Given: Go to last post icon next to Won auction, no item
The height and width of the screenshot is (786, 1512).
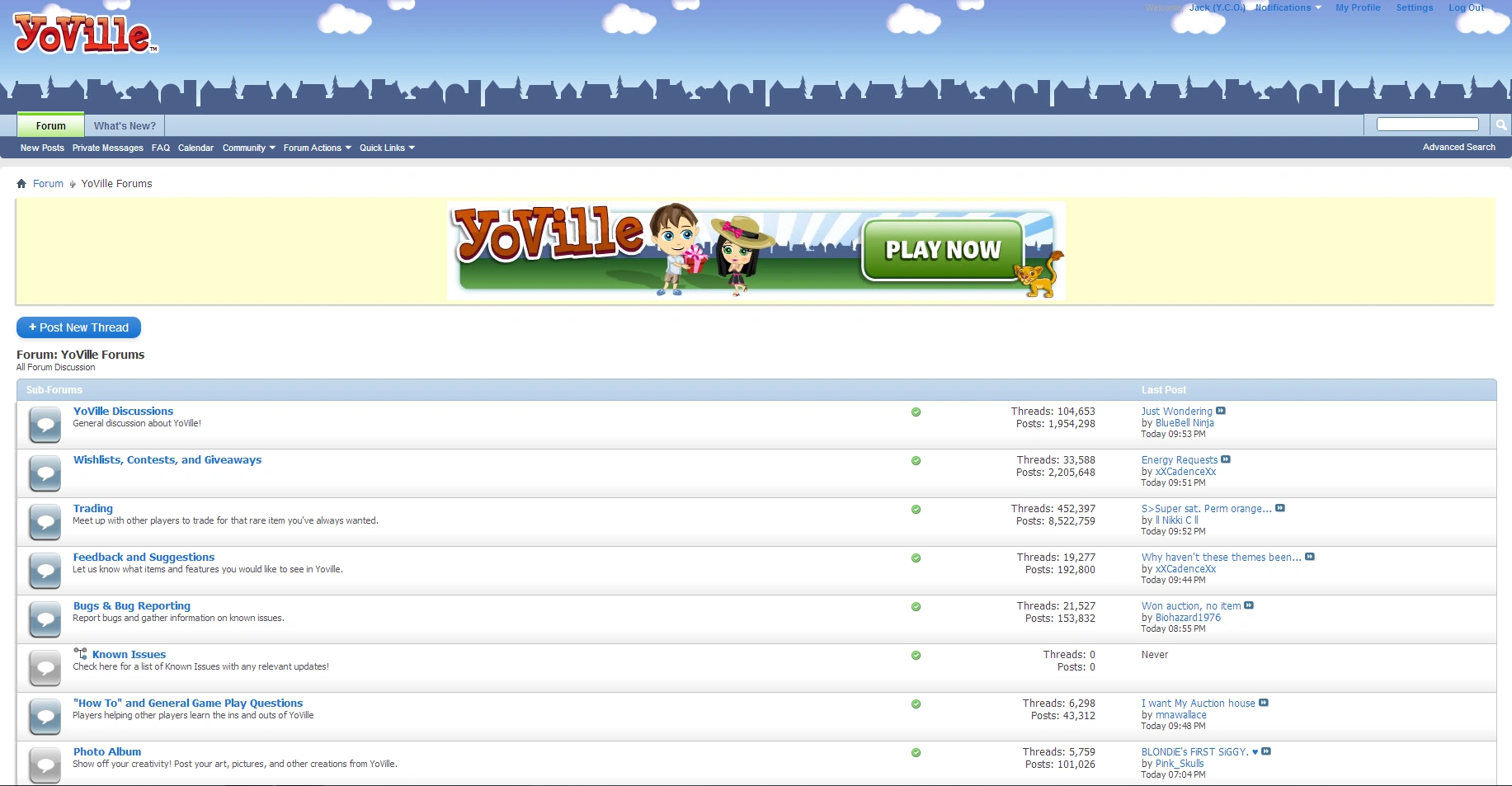Looking at the screenshot, I should click(x=1249, y=605).
